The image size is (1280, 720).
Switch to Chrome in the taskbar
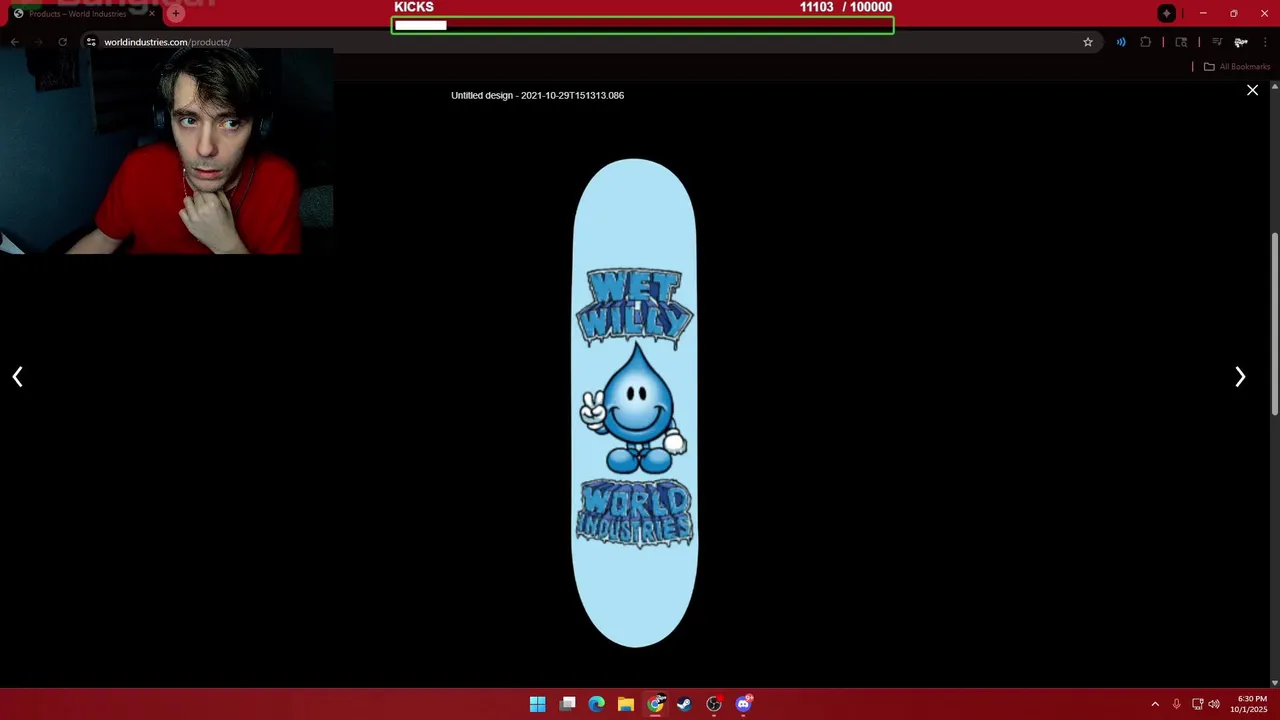click(655, 704)
